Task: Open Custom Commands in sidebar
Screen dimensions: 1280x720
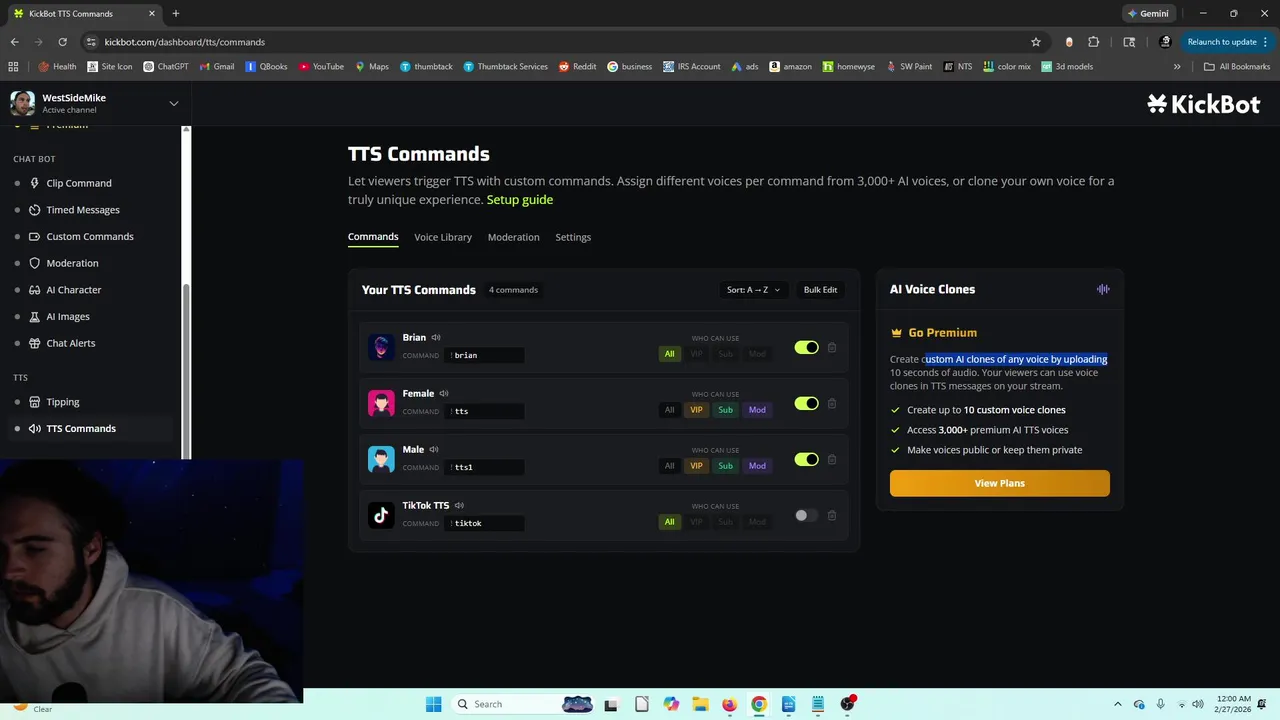Action: click(x=90, y=237)
